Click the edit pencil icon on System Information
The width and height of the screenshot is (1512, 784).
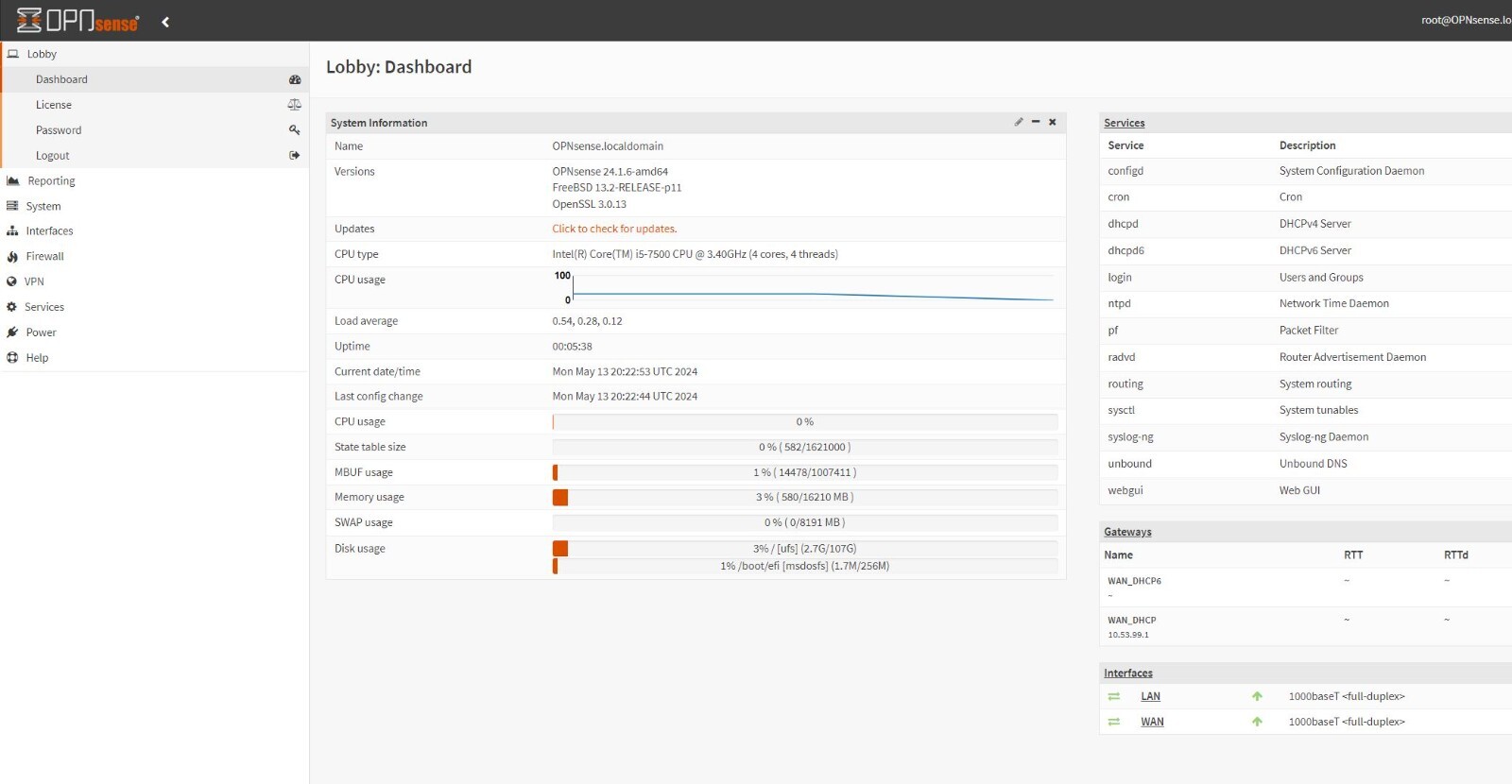pyautogui.click(x=1019, y=122)
